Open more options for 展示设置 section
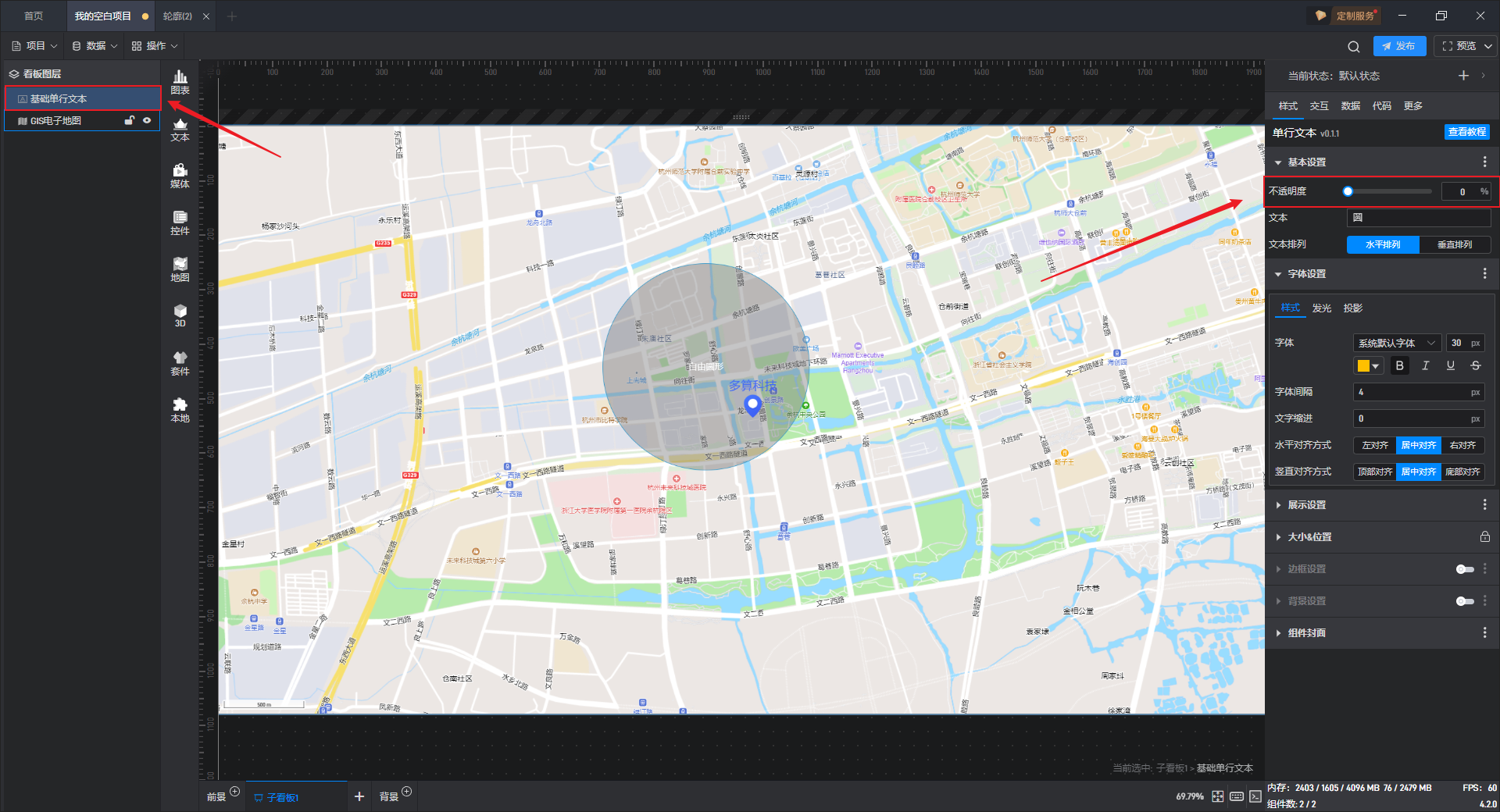 1484,505
